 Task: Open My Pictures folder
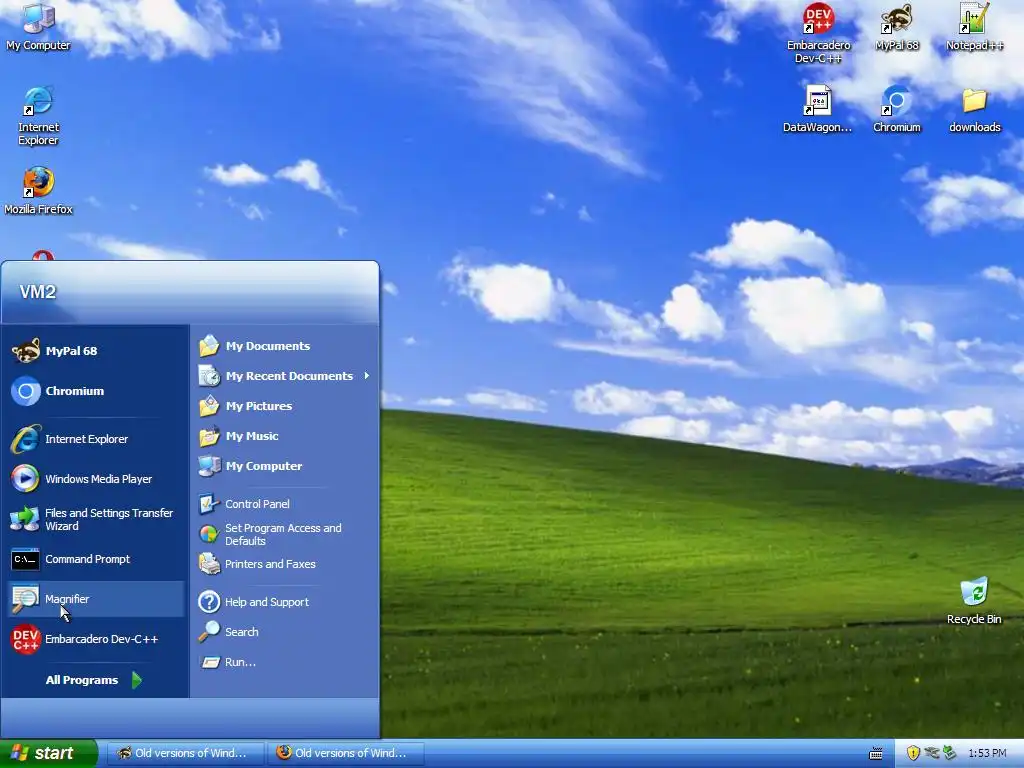click(x=285, y=406)
